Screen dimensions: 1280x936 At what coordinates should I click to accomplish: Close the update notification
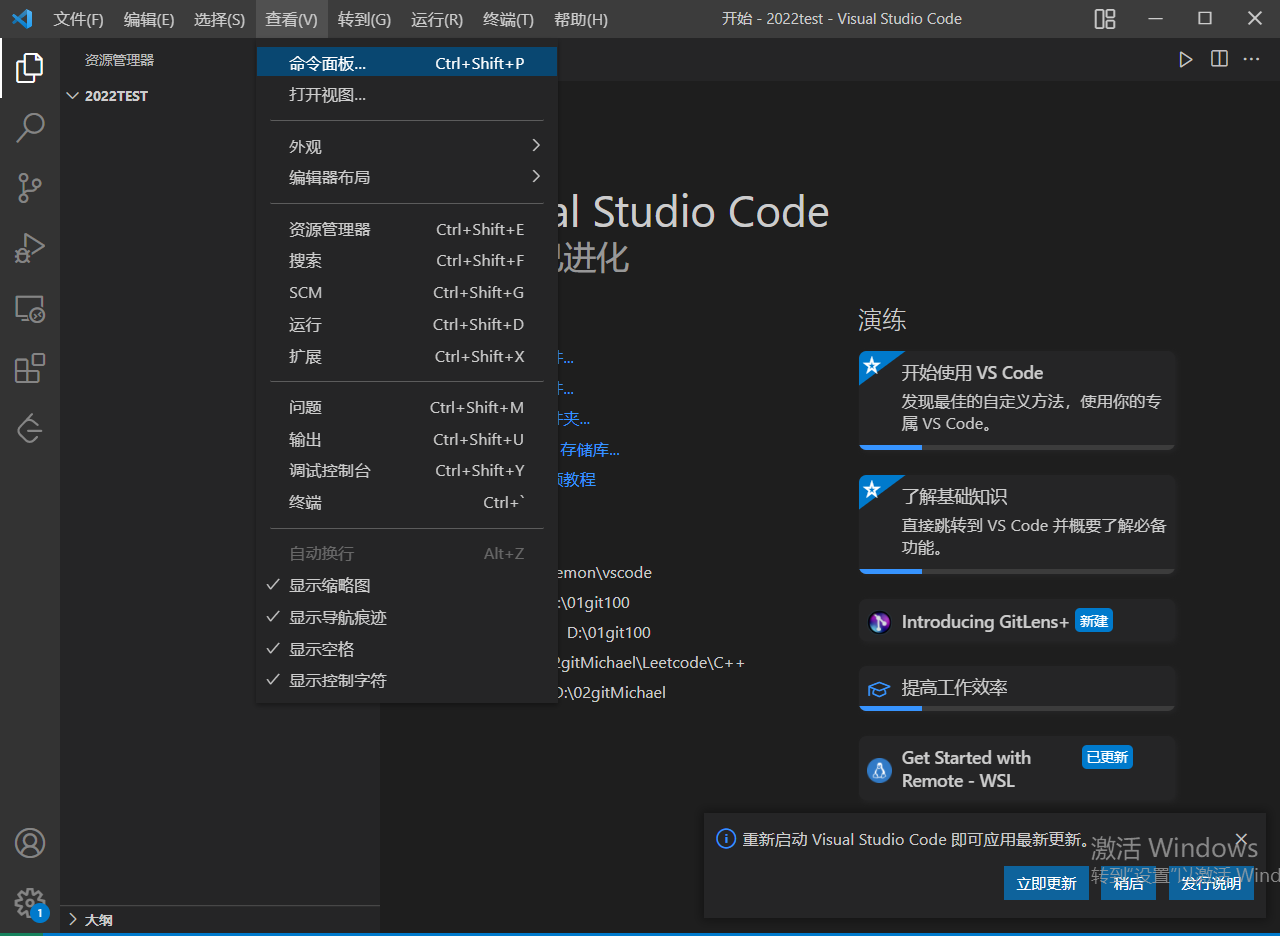tap(1241, 839)
